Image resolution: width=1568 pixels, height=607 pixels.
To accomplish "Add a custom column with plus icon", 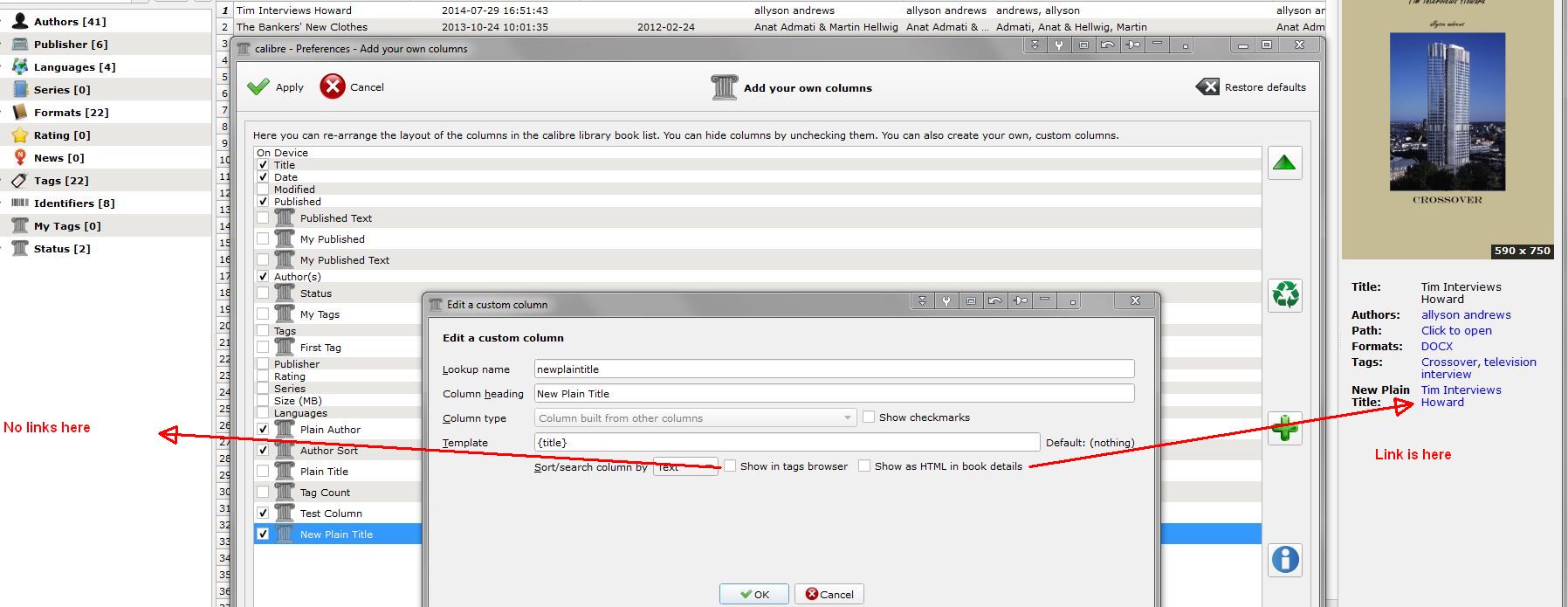I will pyautogui.click(x=1284, y=428).
